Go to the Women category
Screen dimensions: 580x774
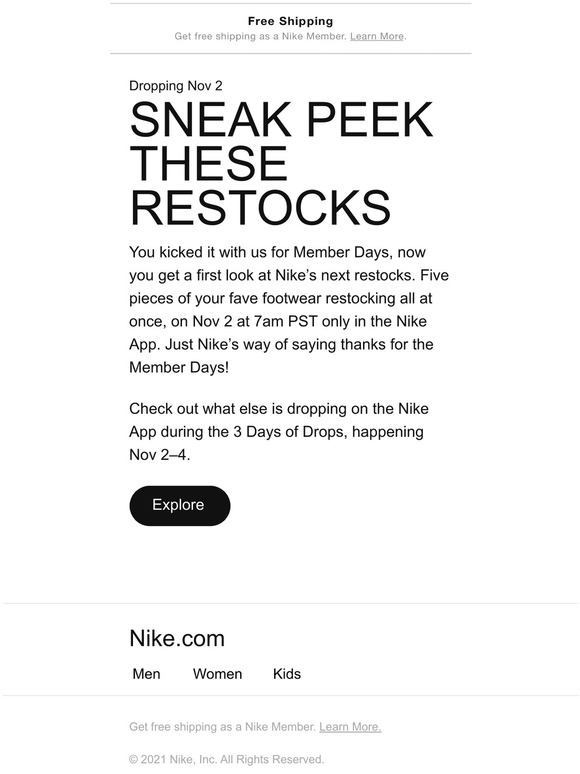pos(217,674)
